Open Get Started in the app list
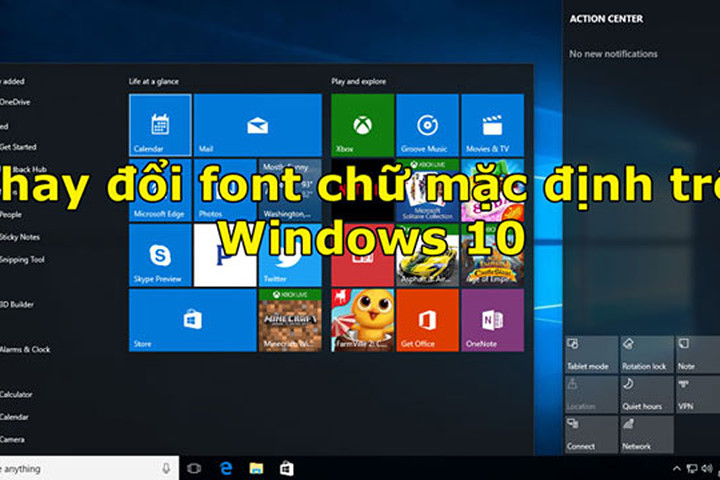The width and height of the screenshot is (720, 480). pos(18,147)
